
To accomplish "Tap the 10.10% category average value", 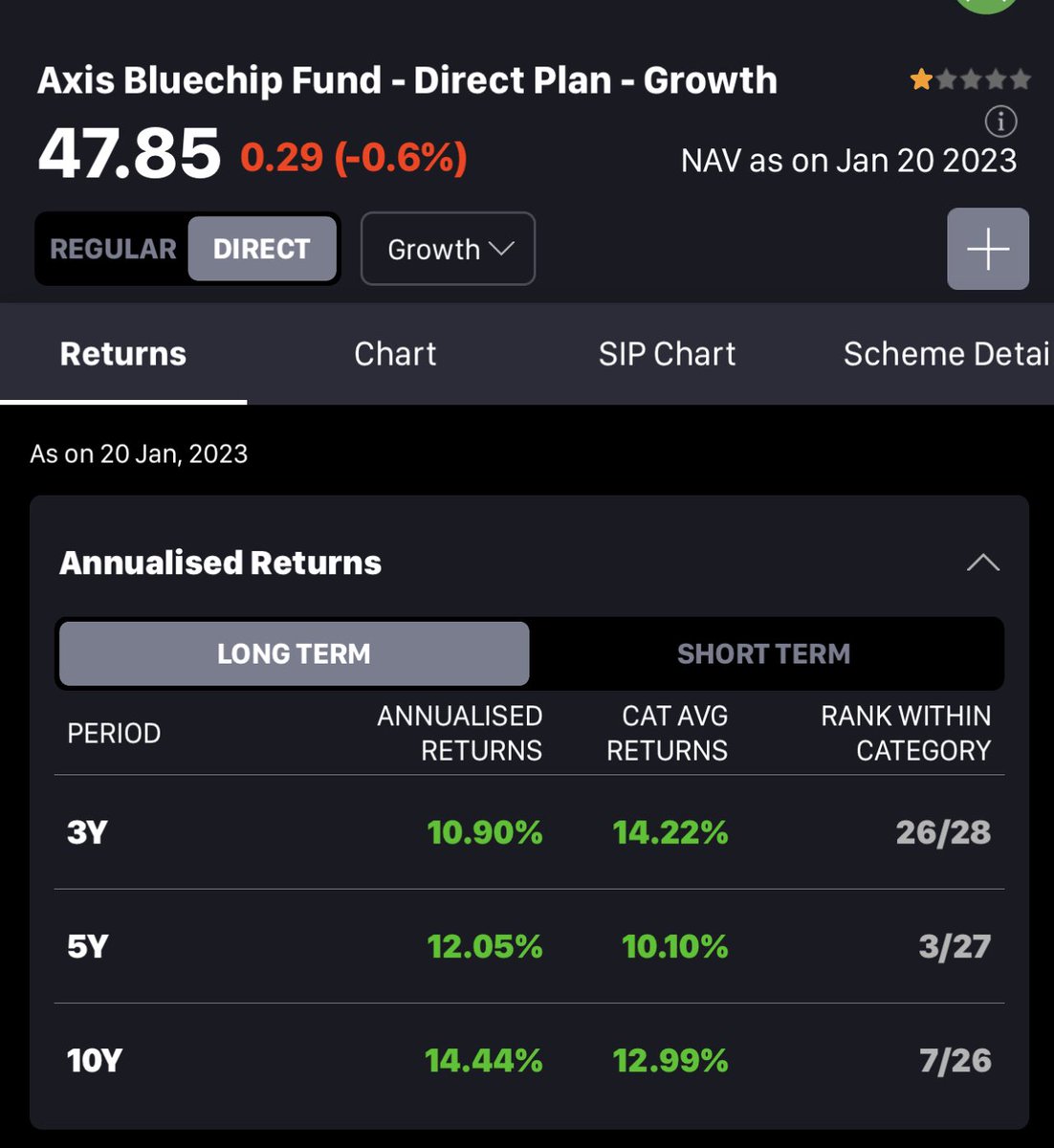I will (x=675, y=946).
